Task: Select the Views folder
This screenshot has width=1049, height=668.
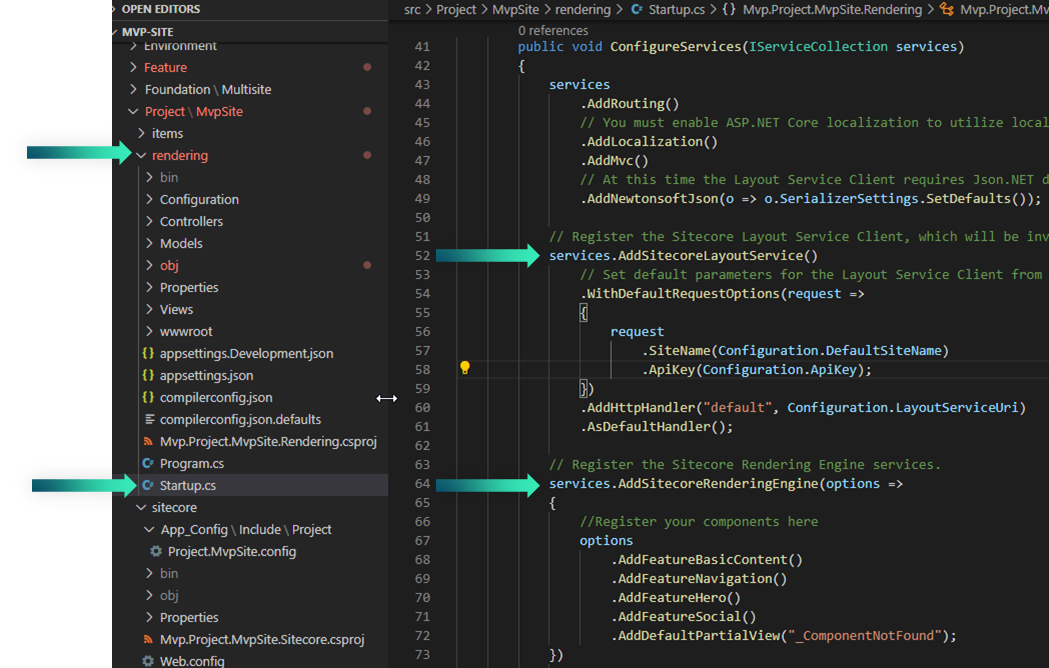Action: (176, 310)
